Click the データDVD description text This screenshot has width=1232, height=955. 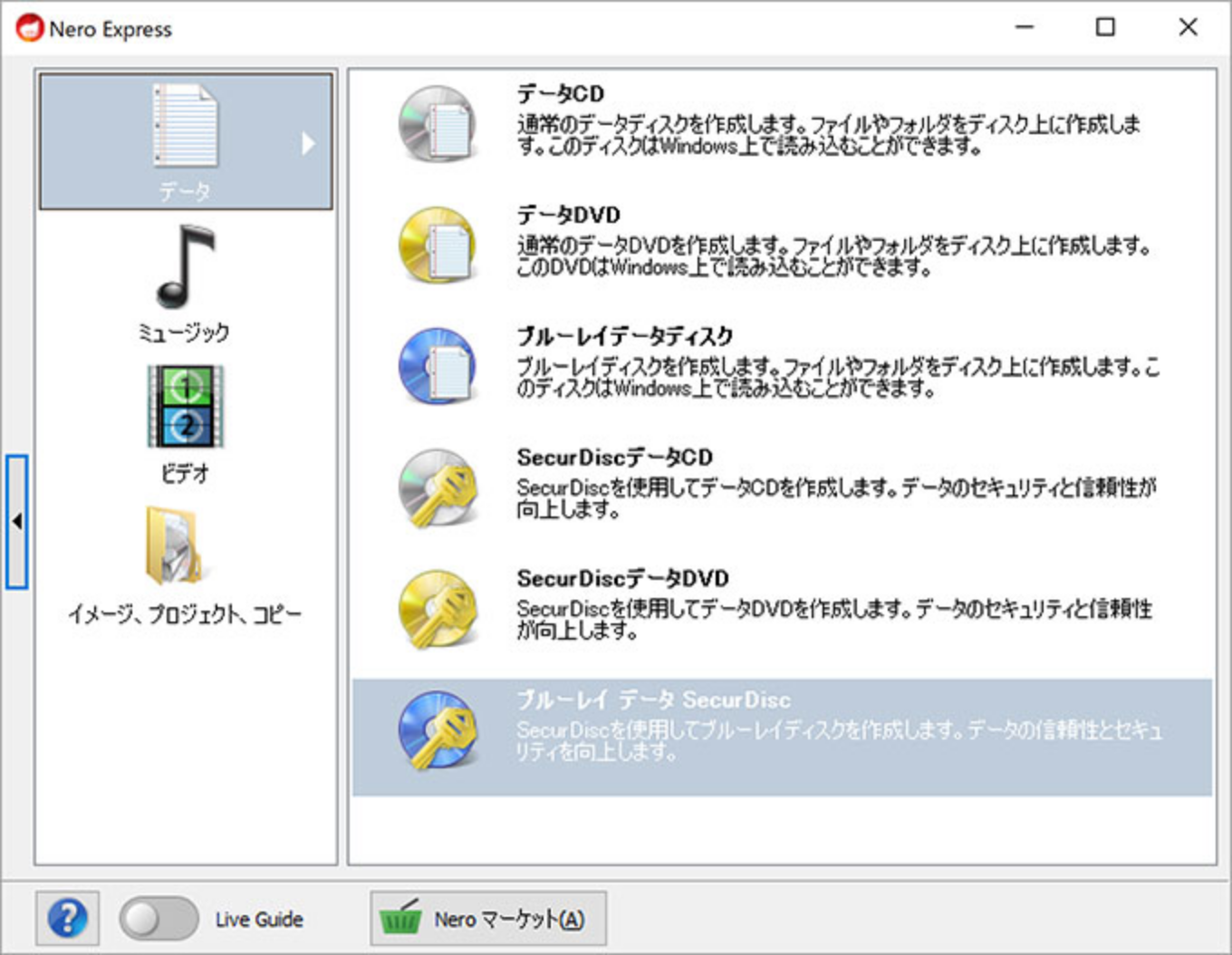click(x=833, y=256)
